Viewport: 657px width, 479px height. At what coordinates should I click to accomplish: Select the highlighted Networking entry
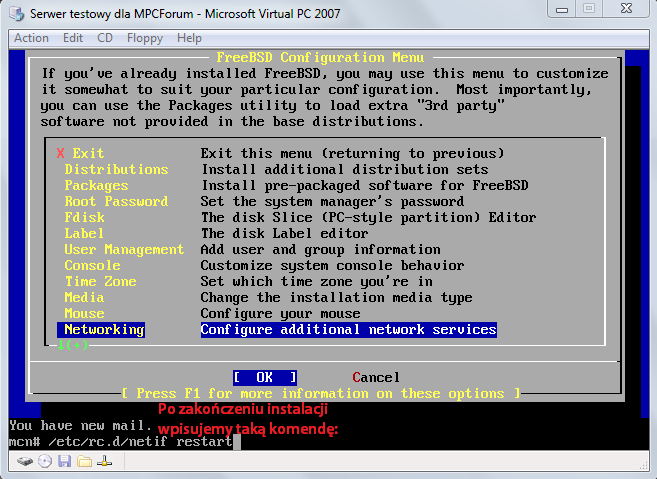101,330
